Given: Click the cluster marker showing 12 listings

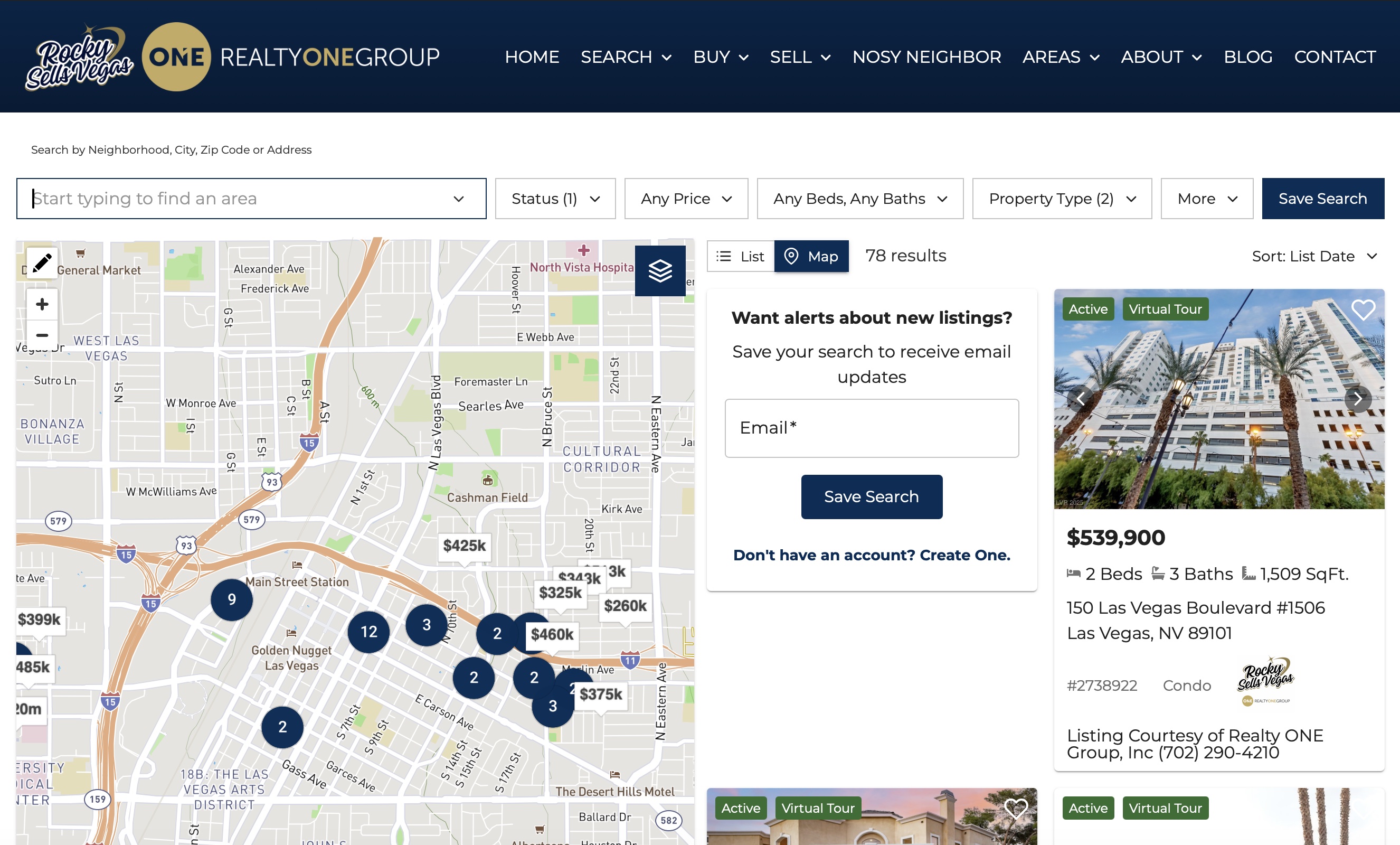Looking at the screenshot, I should [x=369, y=631].
